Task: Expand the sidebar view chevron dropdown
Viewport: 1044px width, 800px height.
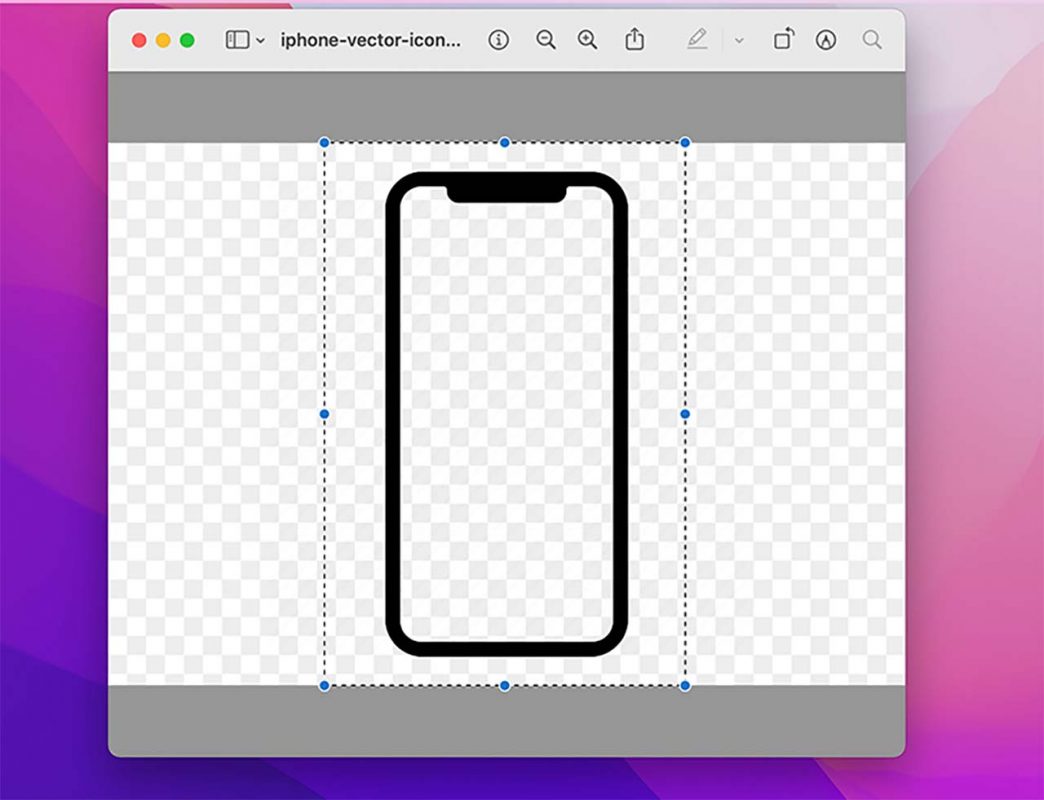Action: pos(261,41)
